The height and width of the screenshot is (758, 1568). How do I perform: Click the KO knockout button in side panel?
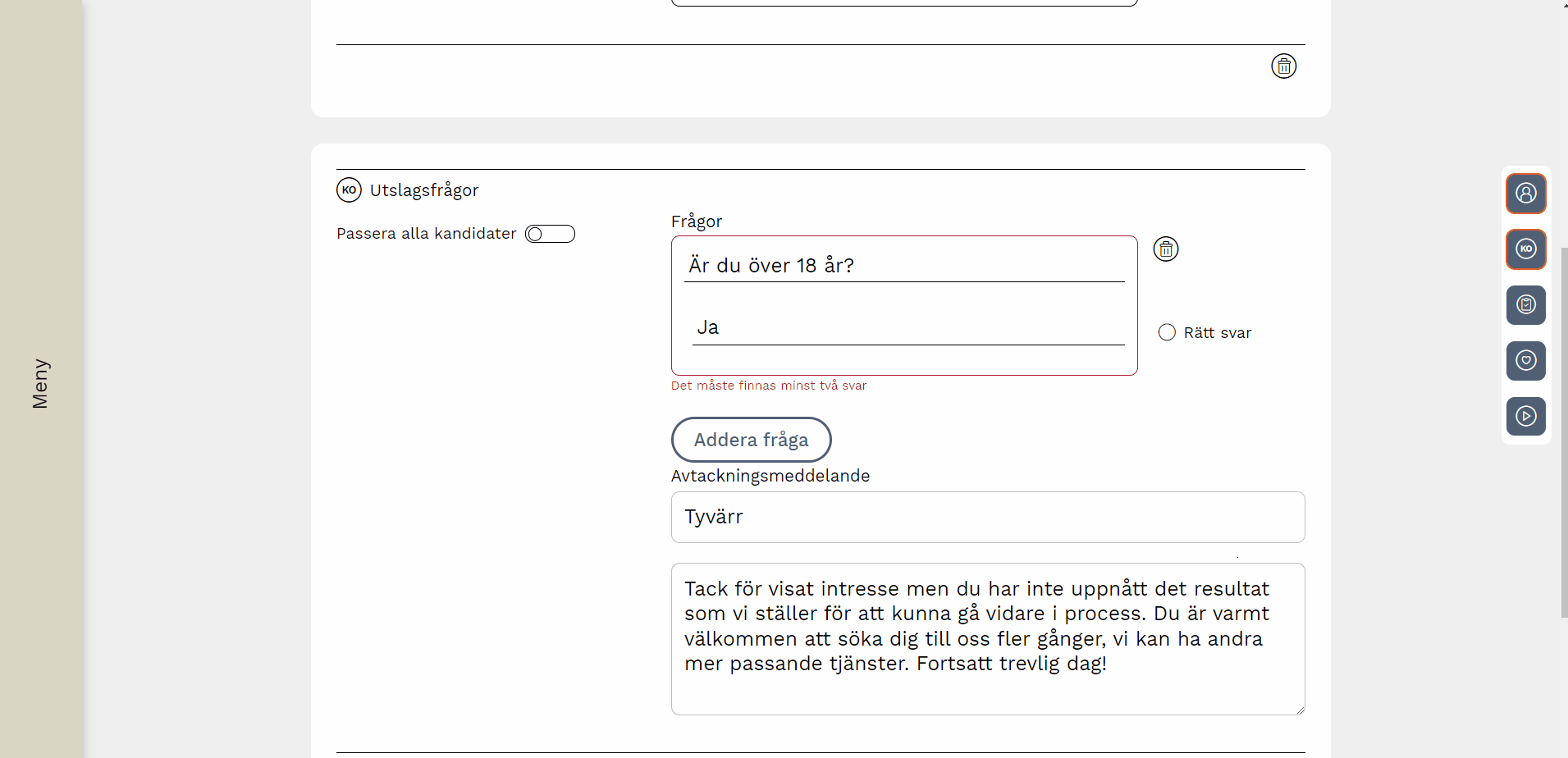click(x=1525, y=249)
